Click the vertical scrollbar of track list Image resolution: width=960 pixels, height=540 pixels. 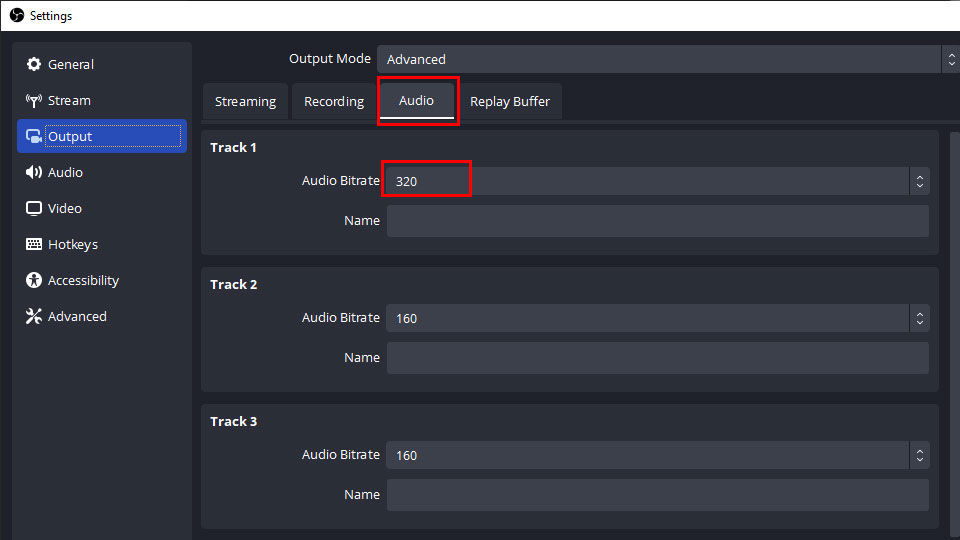point(954,336)
